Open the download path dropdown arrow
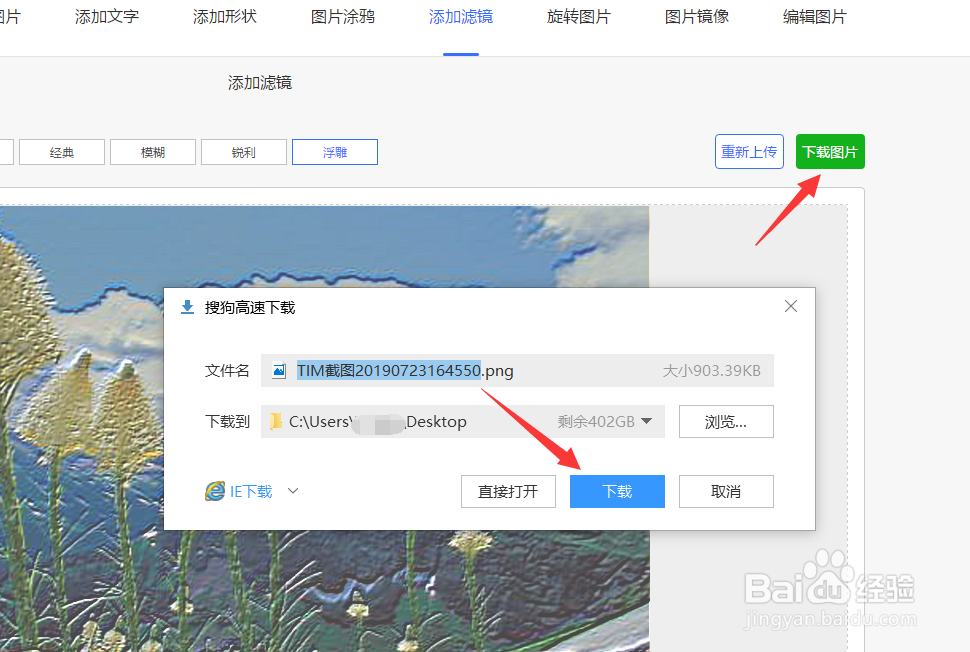This screenshot has width=970, height=652. click(646, 421)
